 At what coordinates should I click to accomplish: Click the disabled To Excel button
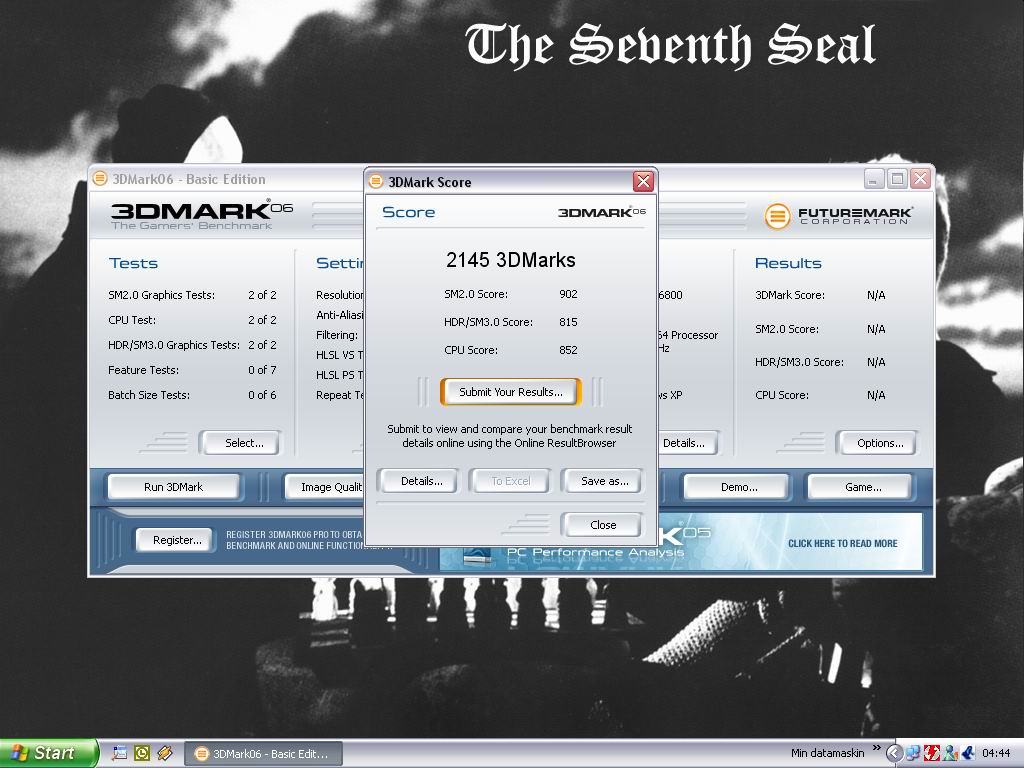pos(511,481)
